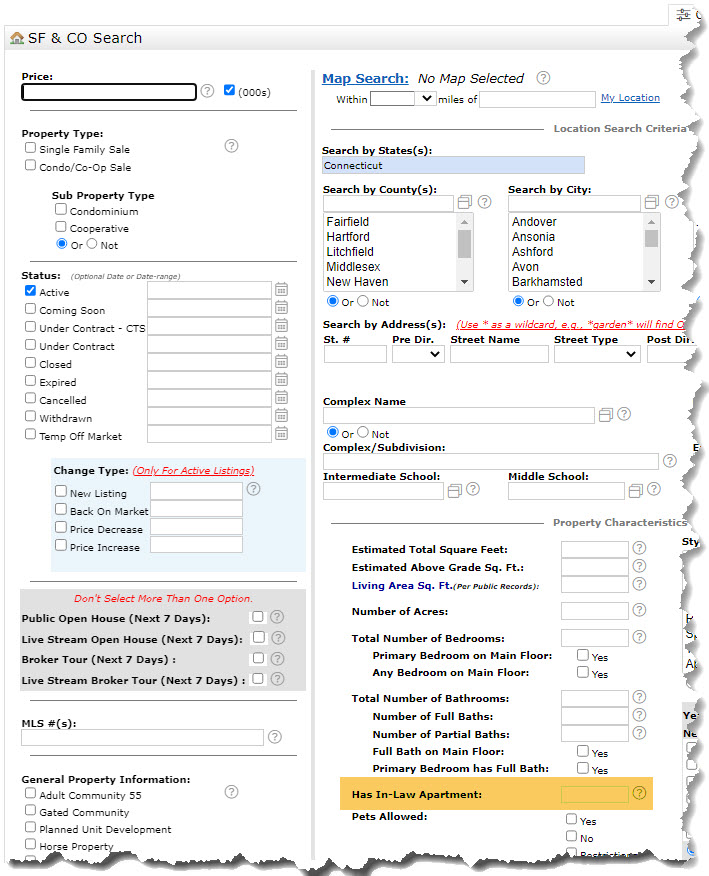Open Complex Name picklist popup icon
709x876 pixels.
[606, 415]
